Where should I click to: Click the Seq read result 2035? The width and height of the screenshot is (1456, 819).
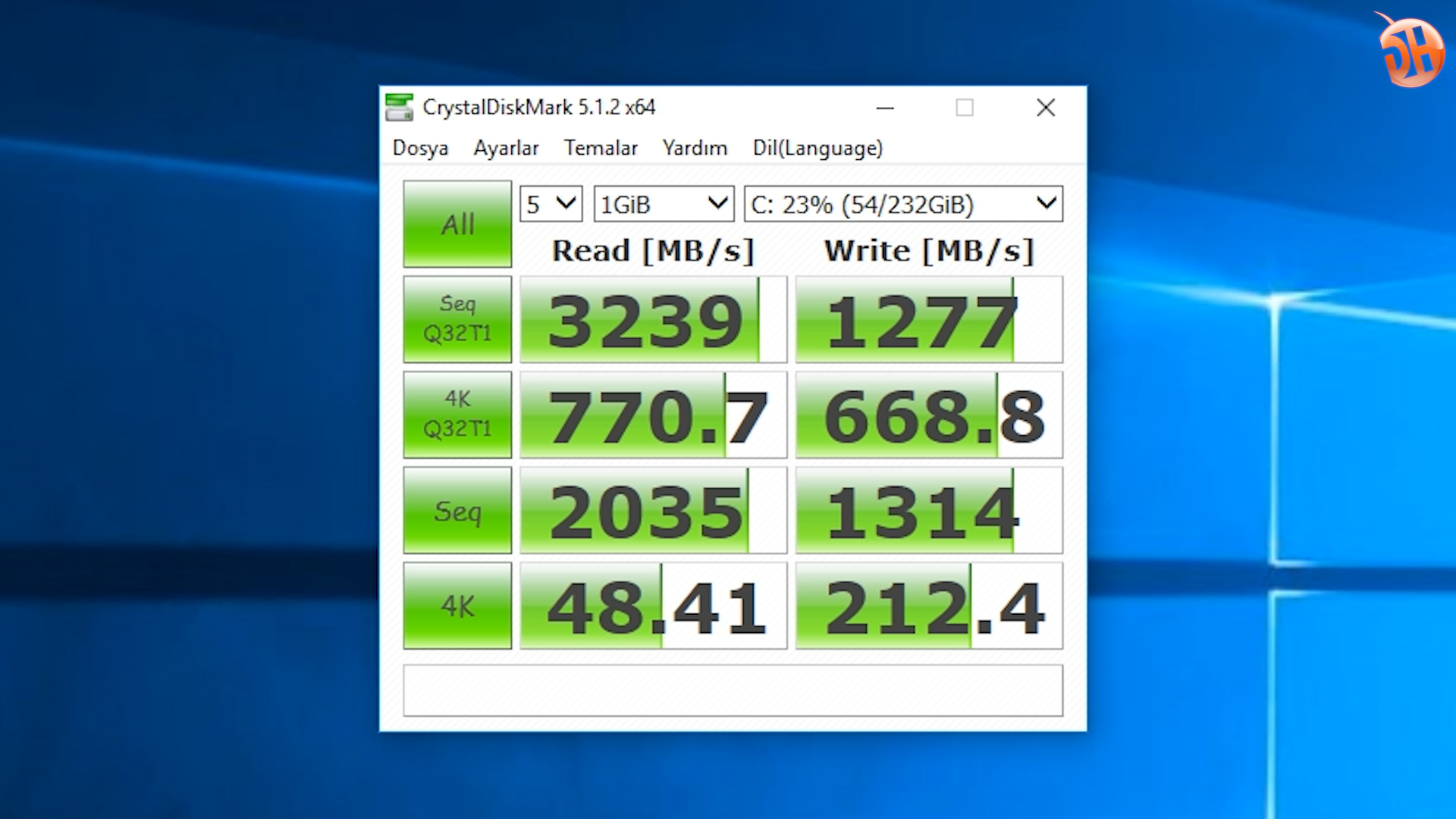[x=654, y=510]
